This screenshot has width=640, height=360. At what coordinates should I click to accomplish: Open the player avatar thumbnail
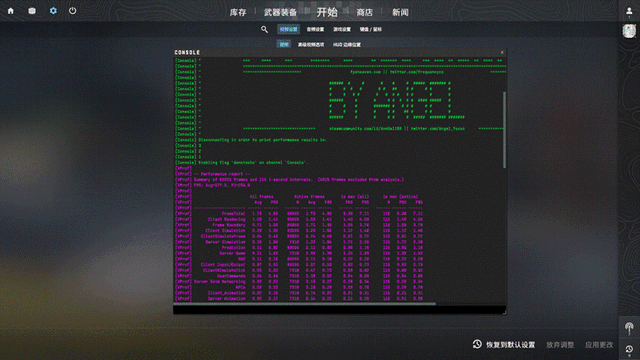(x=629, y=31)
